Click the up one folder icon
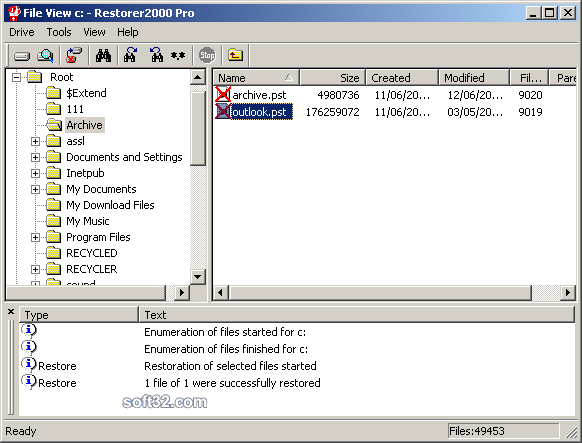The width and height of the screenshot is (582, 443). point(235,55)
